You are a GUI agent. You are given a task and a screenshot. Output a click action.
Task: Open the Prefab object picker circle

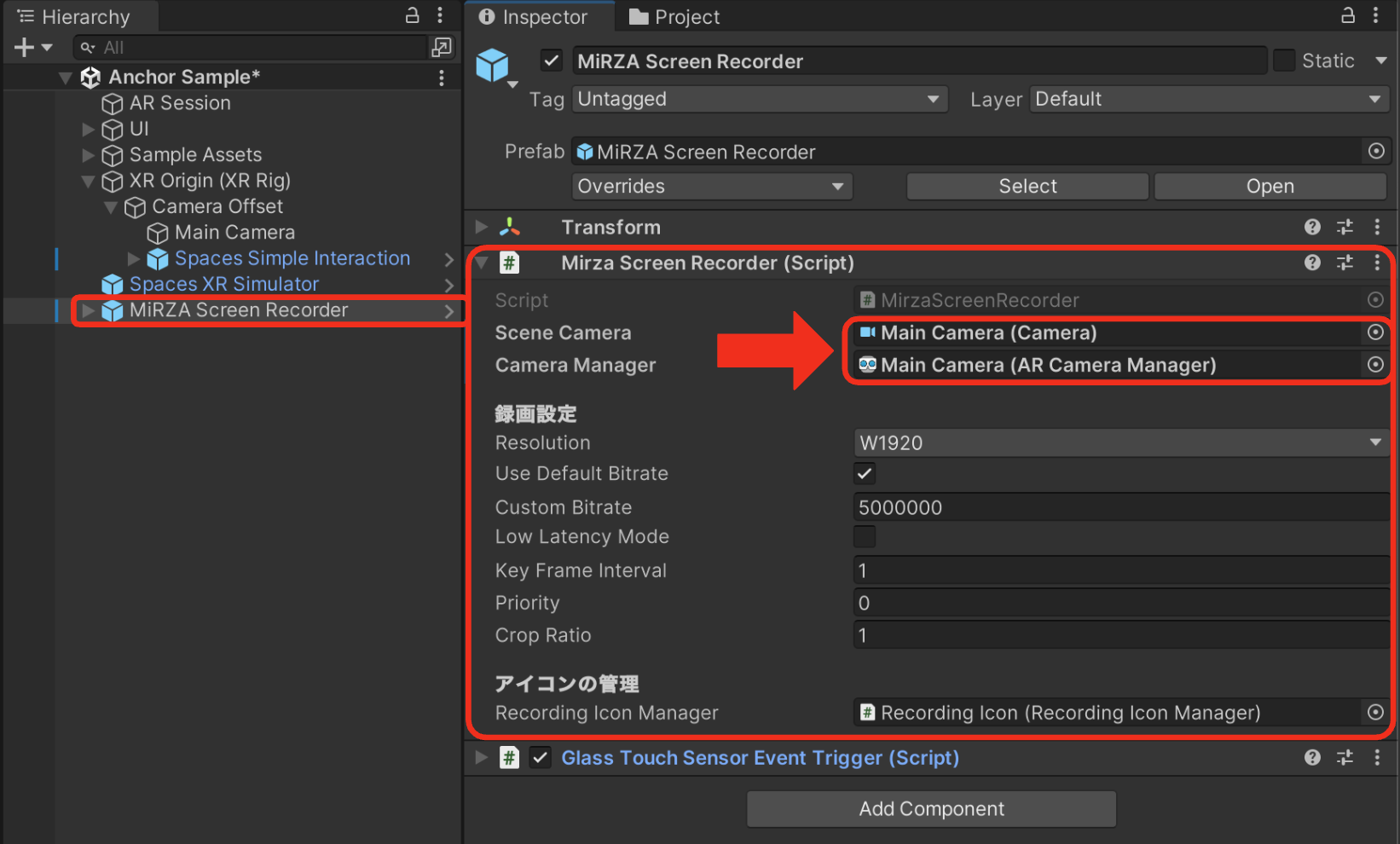pyautogui.click(x=1376, y=151)
